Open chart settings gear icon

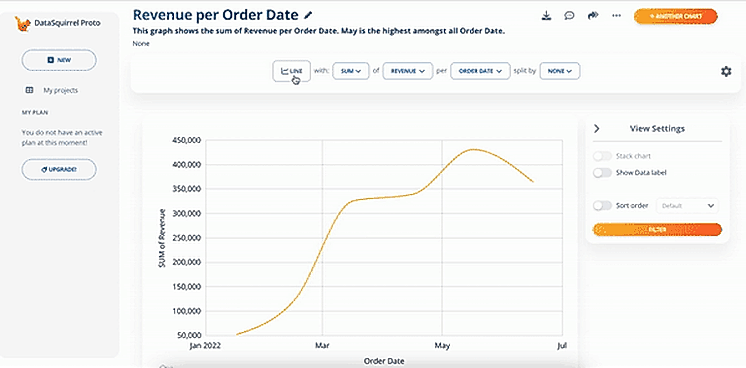[x=726, y=71]
